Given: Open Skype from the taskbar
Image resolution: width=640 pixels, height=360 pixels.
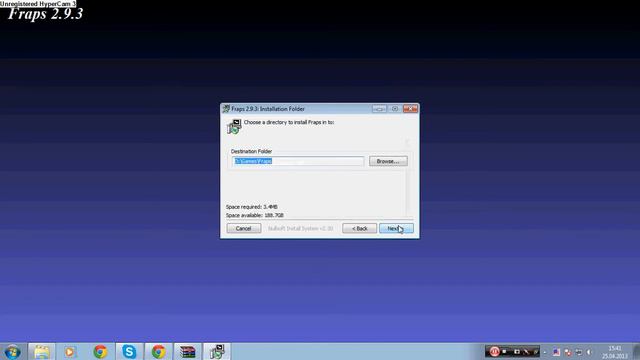Looking at the screenshot, I should (x=129, y=351).
